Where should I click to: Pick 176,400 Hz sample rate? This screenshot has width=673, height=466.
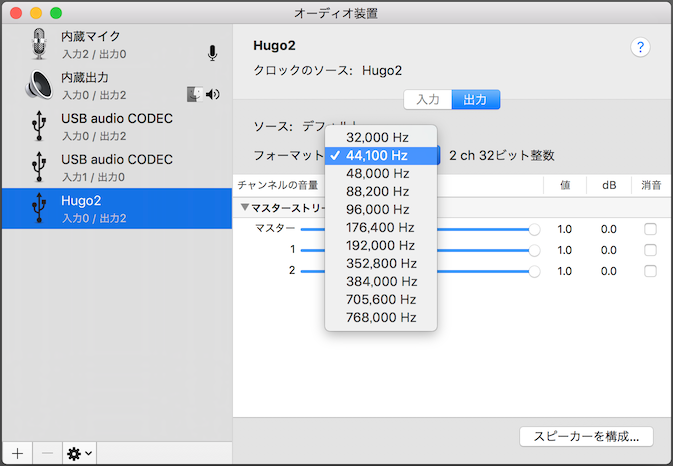[381, 227]
